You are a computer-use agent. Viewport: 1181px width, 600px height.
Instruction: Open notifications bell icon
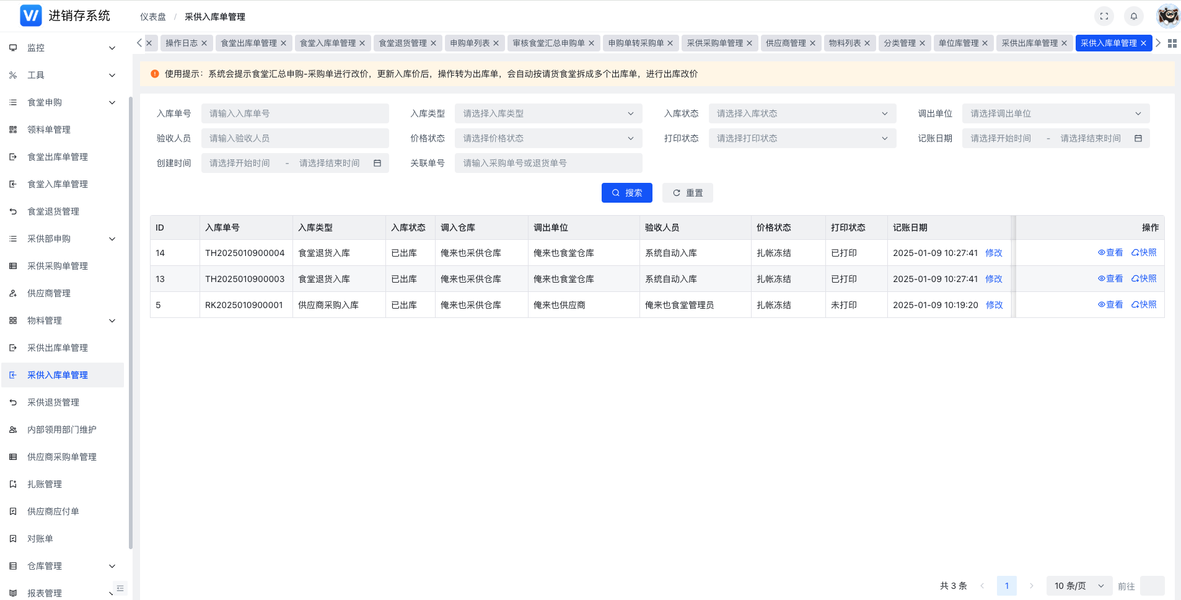(1134, 16)
